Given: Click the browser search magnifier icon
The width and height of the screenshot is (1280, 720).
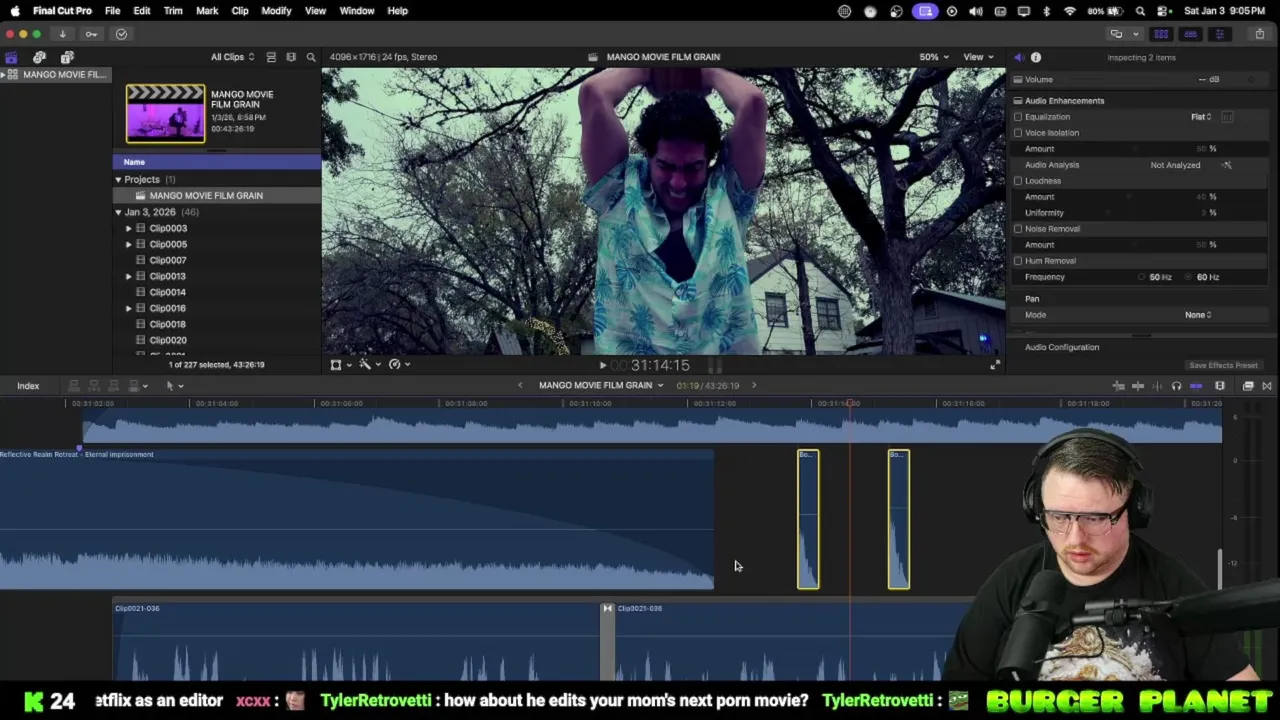Looking at the screenshot, I should pyautogui.click(x=311, y=57).
